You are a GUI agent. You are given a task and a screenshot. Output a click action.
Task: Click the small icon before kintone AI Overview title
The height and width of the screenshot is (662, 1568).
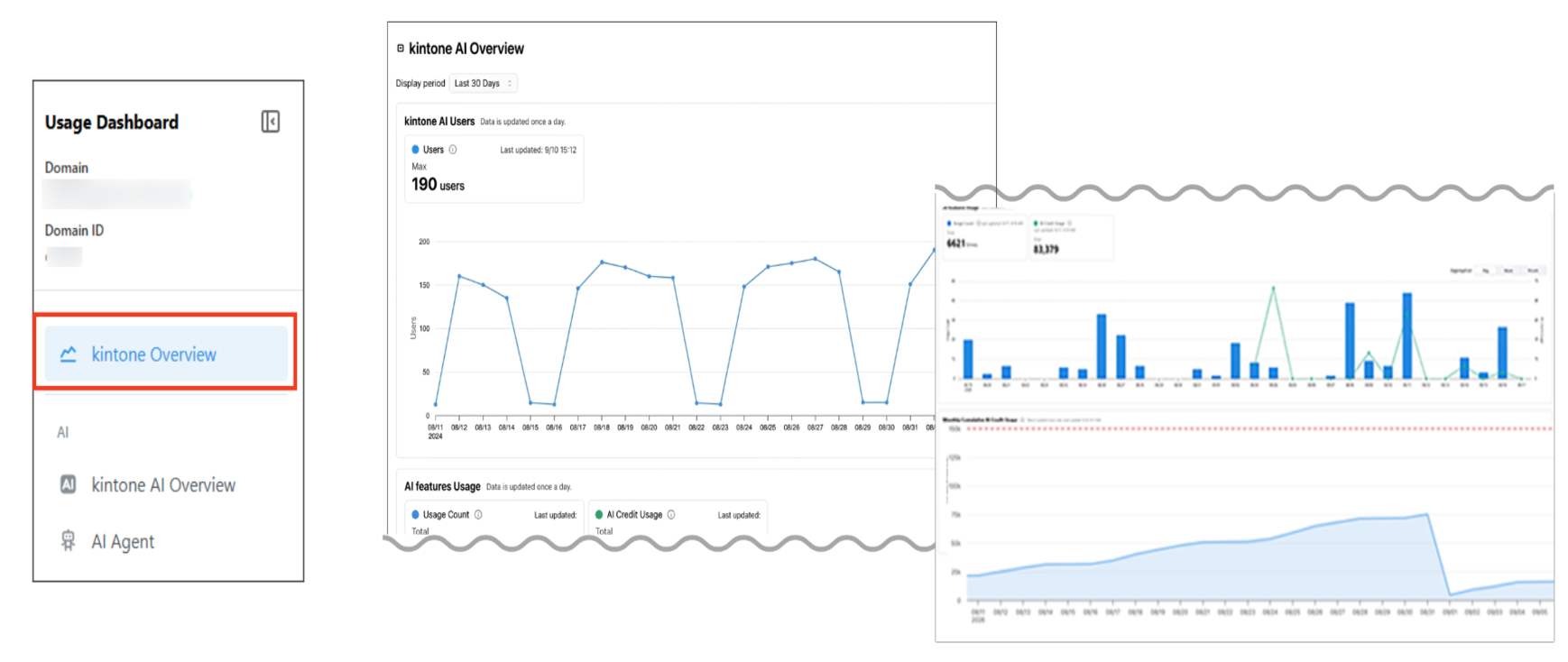(401, 48)
